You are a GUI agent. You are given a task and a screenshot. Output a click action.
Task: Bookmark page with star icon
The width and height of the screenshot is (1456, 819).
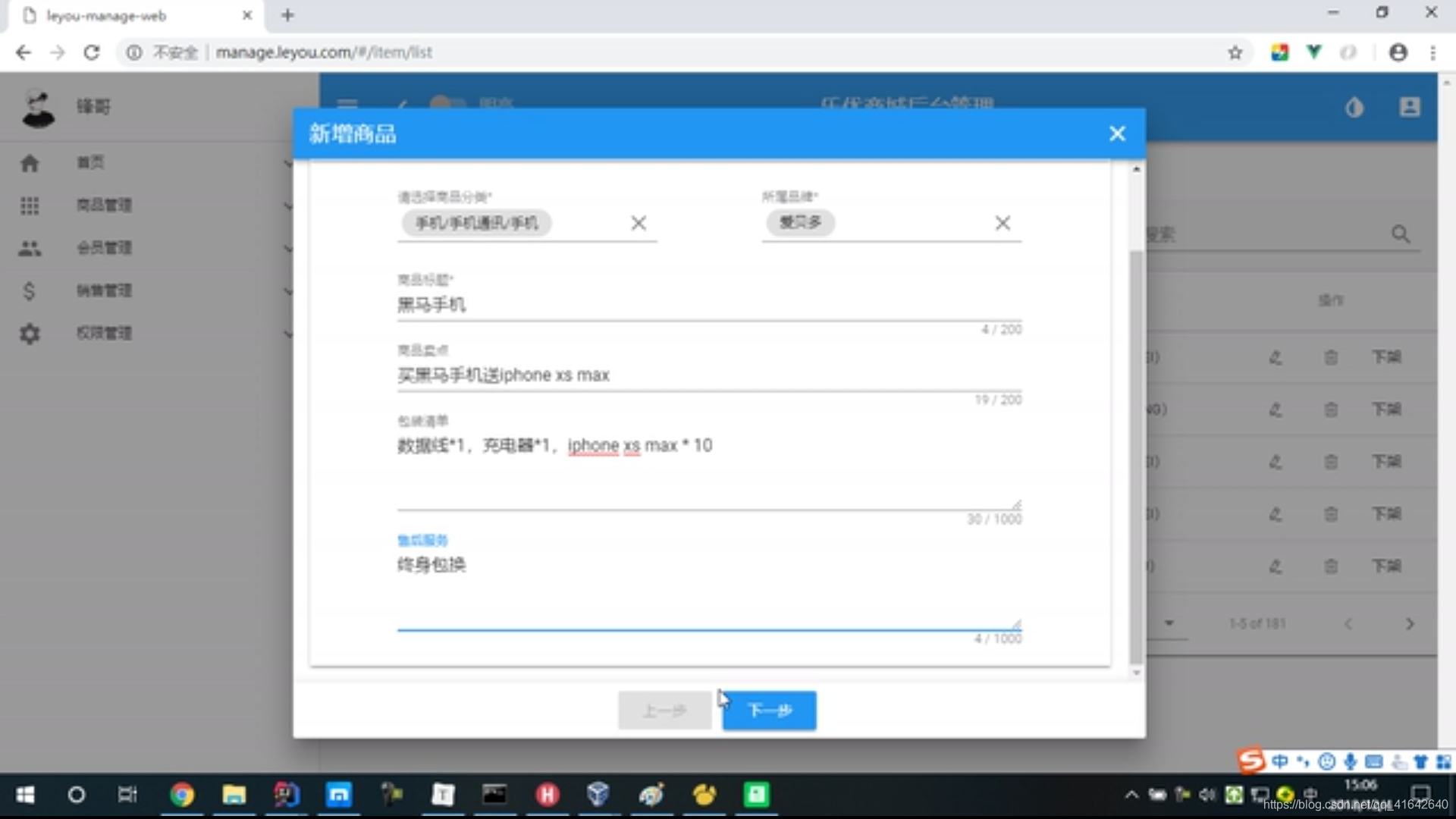click(1235, 52)
